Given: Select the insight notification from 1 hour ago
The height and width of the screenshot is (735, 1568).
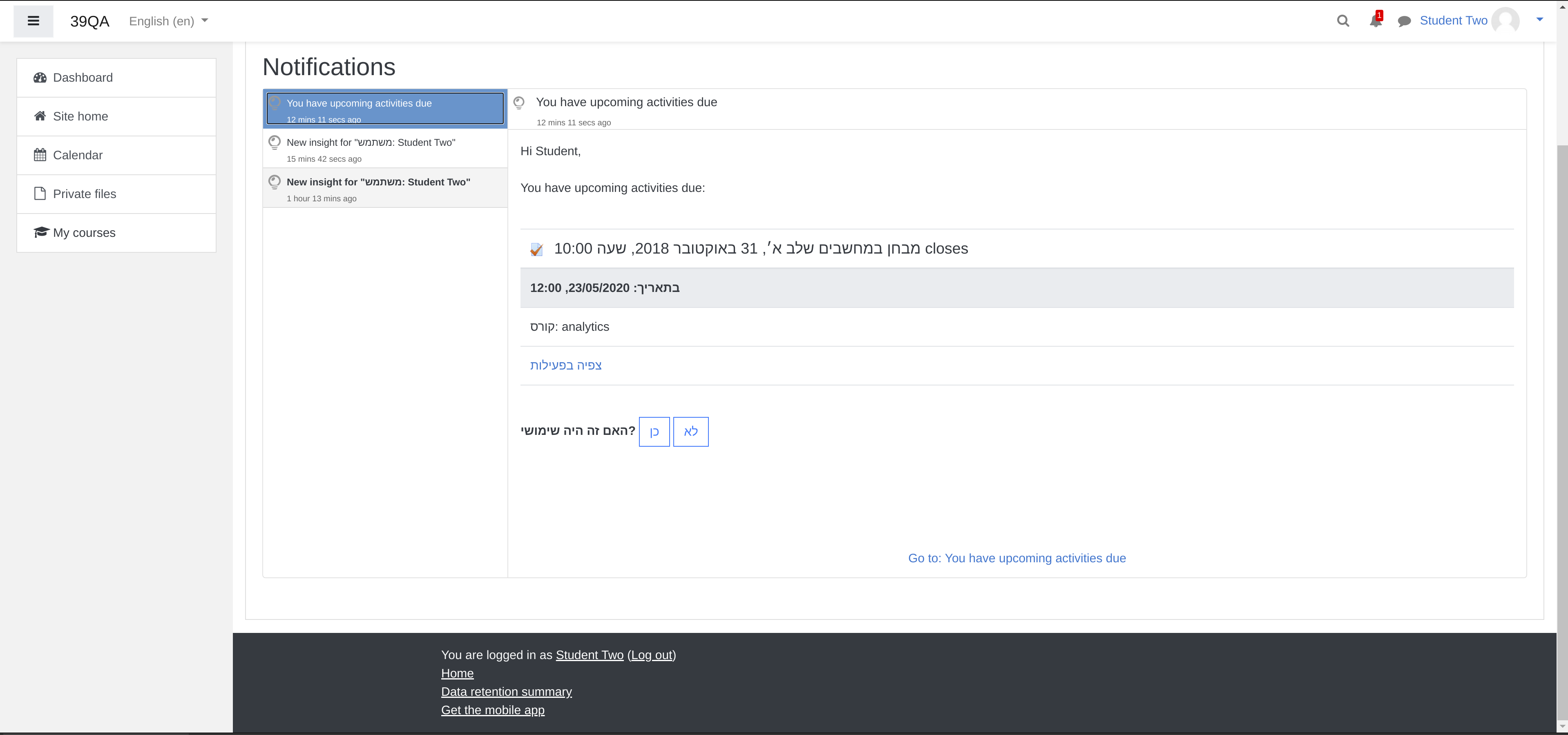Looking at the screenshot, I should click(x=385, y=188).
